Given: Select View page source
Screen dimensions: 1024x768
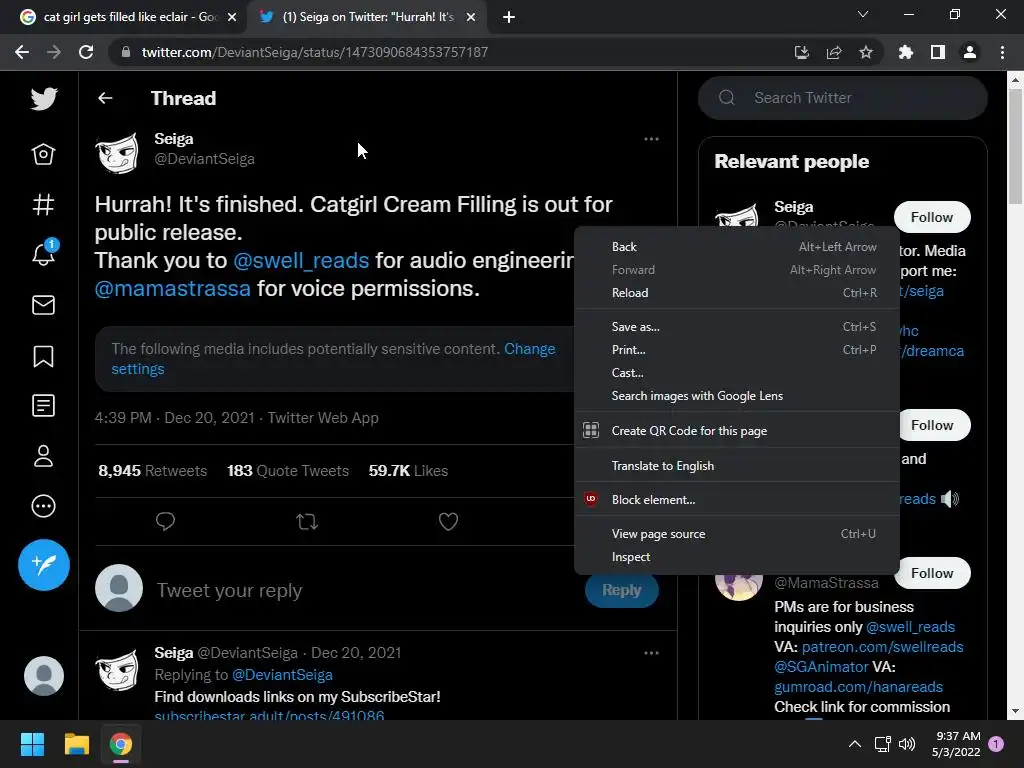Looking at the screenshot, I should click(x=737, y=534).
